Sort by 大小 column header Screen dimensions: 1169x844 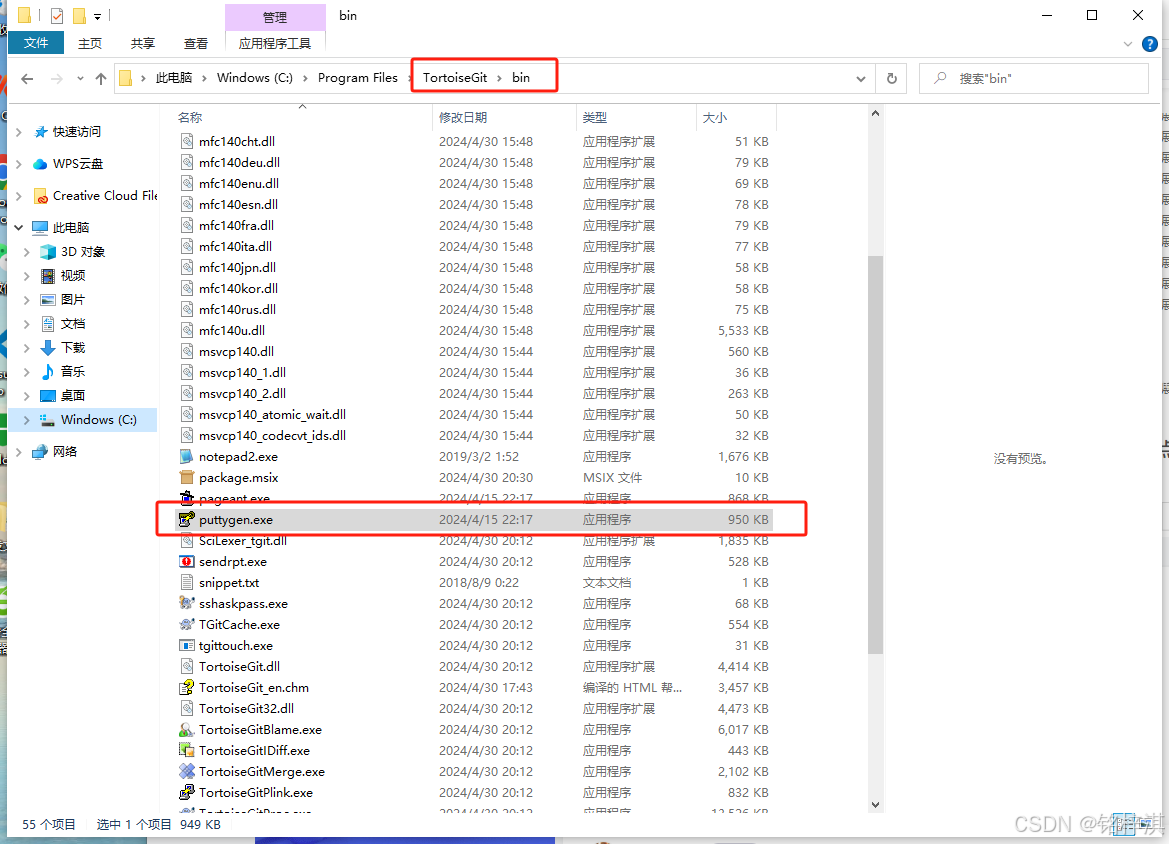click(714, 117)
